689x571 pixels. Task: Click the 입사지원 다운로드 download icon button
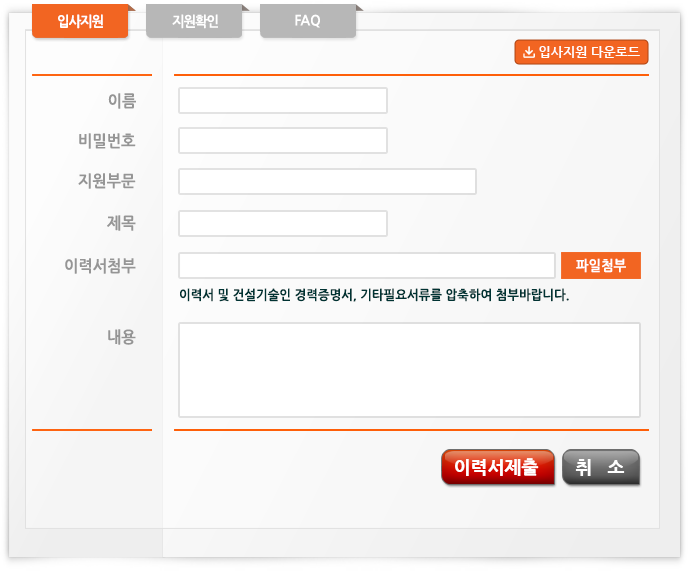tap(581, 52)
